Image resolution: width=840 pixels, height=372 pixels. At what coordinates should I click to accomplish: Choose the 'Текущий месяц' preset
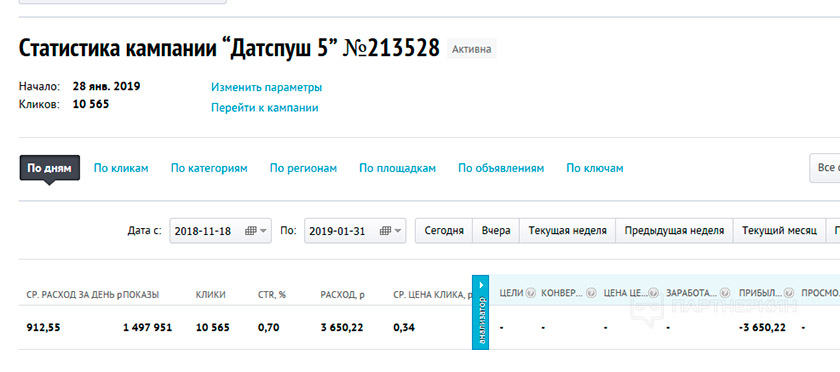pos(779,231)
